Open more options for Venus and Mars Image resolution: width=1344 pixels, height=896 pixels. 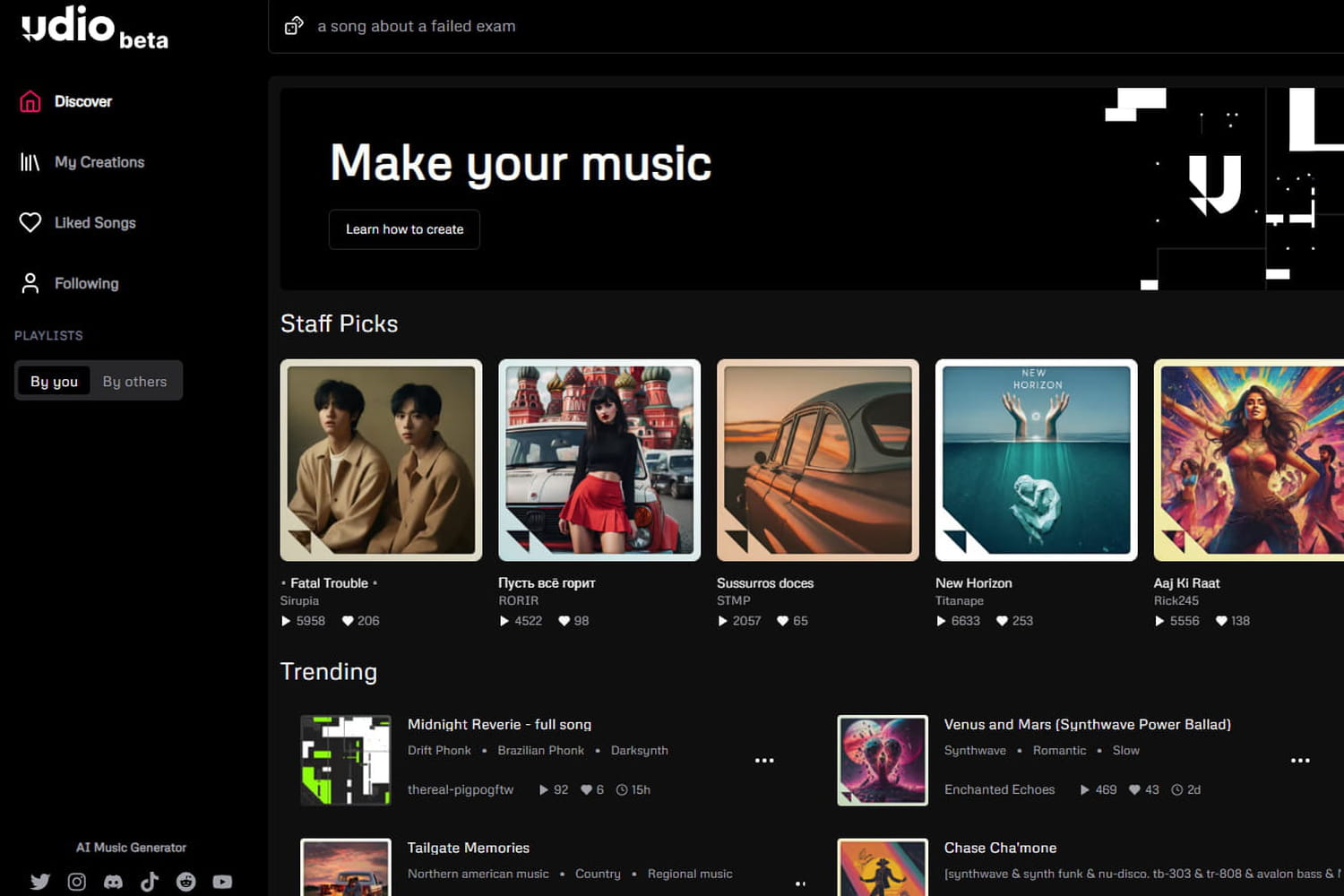click(x=1300, y=761)
